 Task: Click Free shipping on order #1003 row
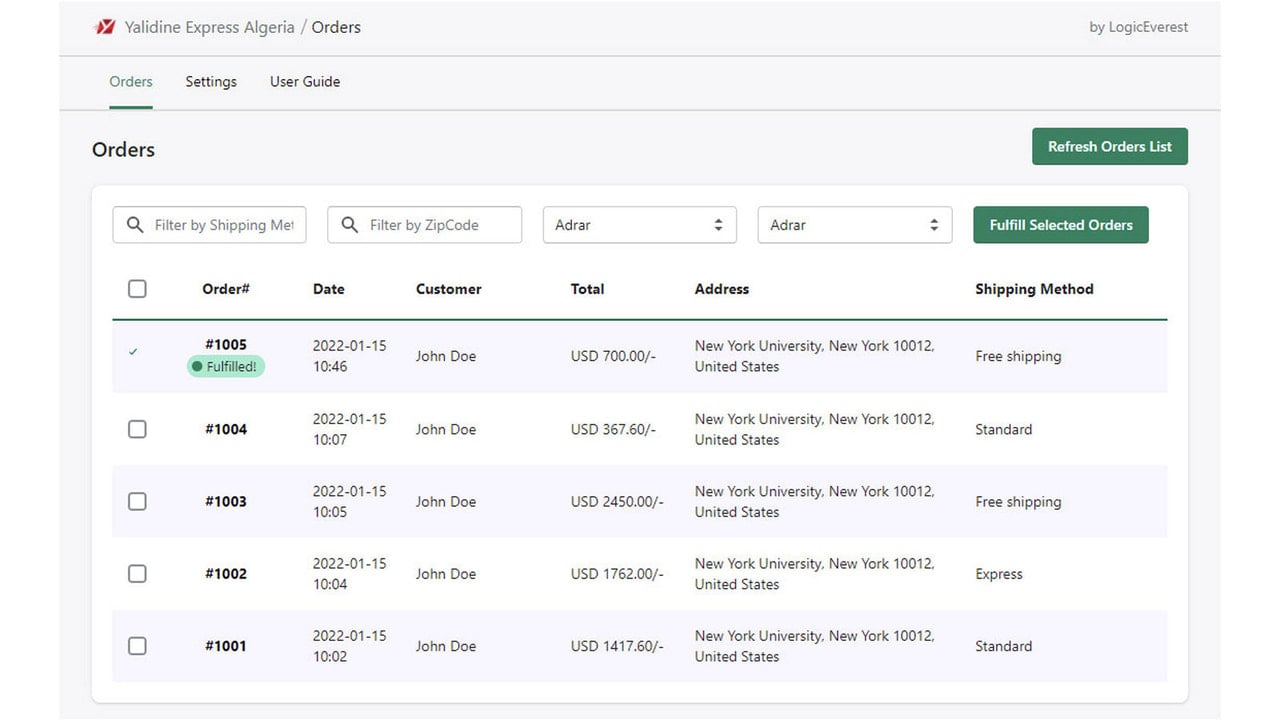click(x=1018, y=501)
